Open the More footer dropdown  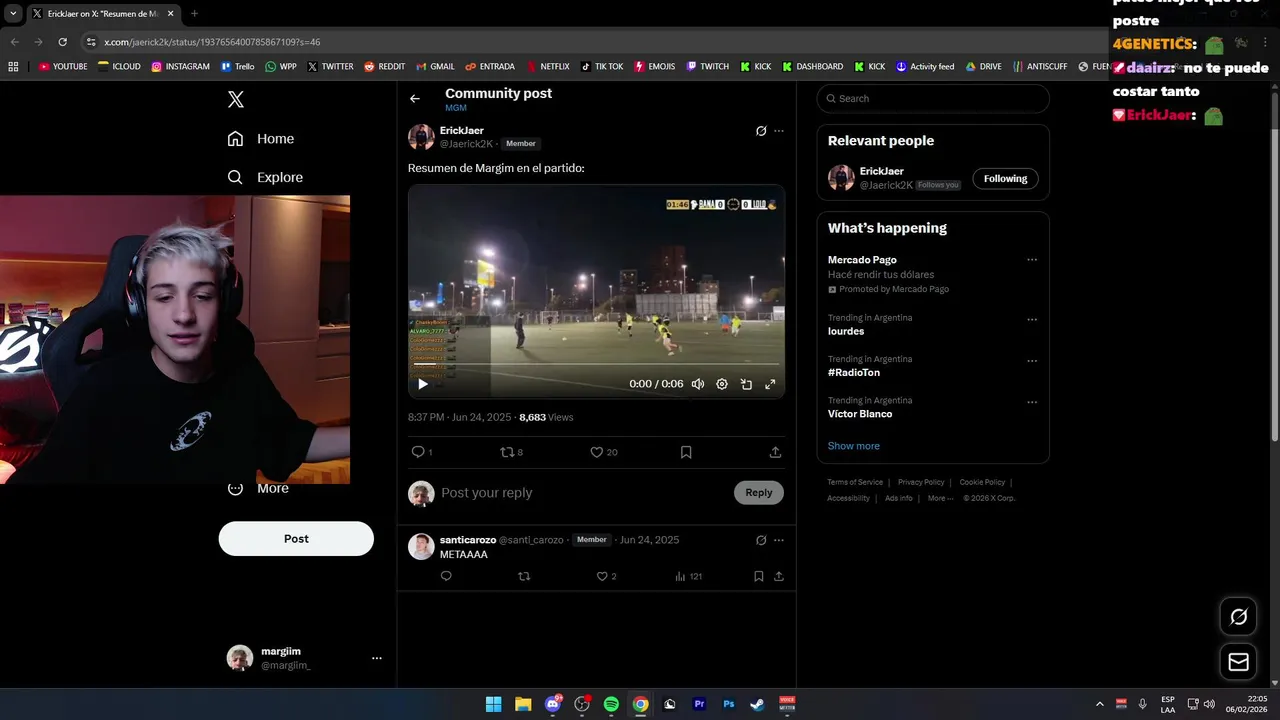click(940, 498)
